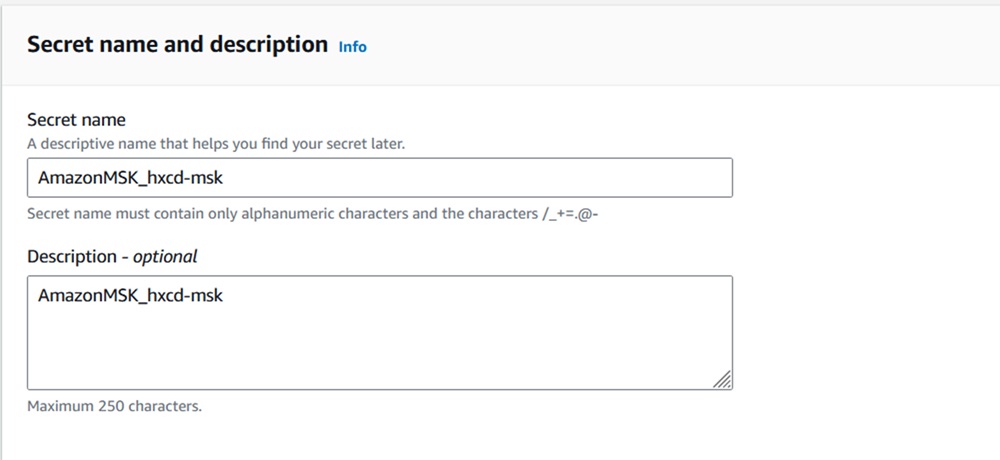This screenshot has height=460, width=1000.
Task: Open the Info link beside the heading
Action: point(352,47)
